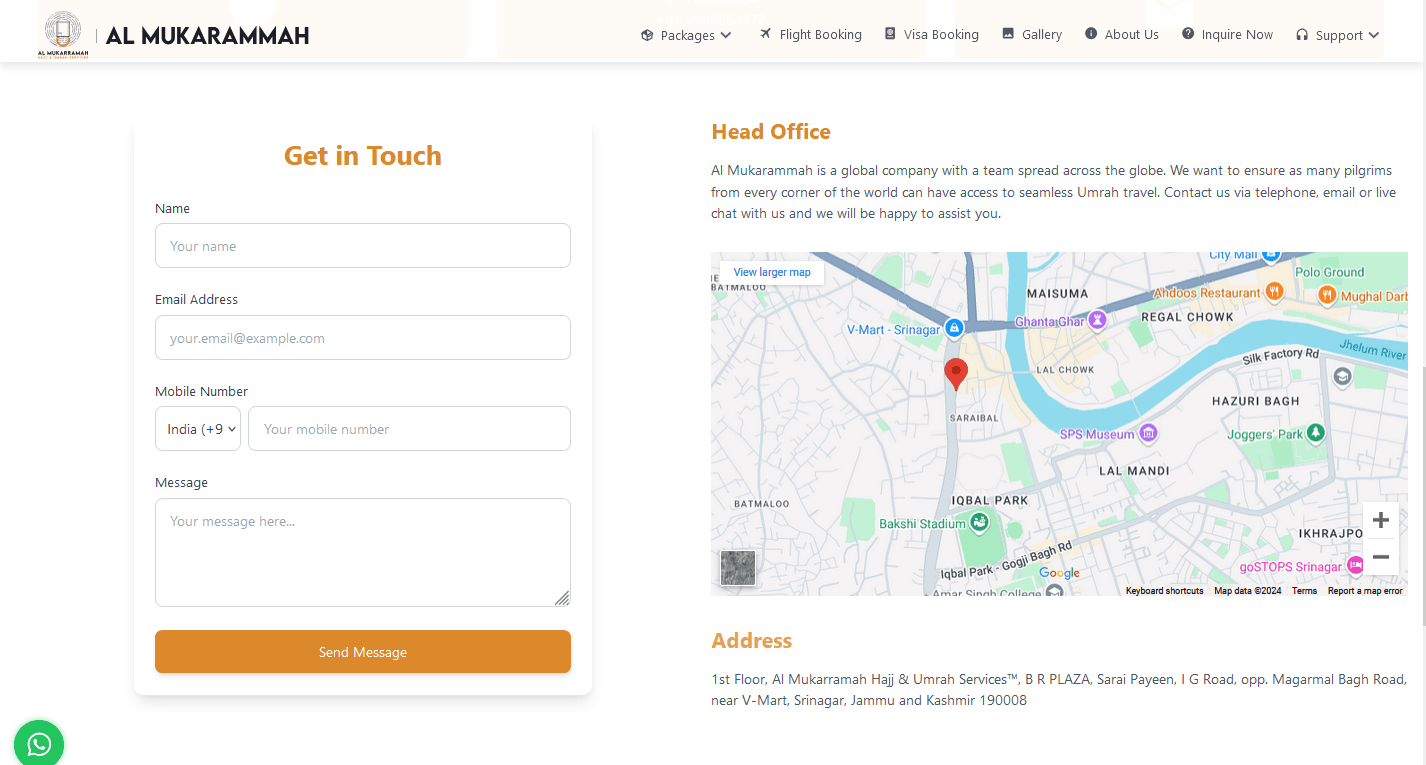Click the Head Office heading
The height and width of the screenshot is (765, 1426).
coord(771,132)
